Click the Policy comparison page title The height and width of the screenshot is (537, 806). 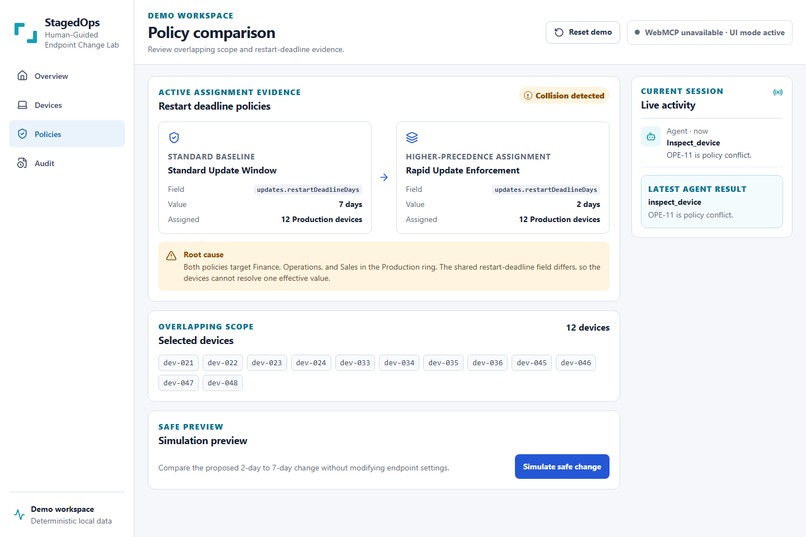(211, 32)
